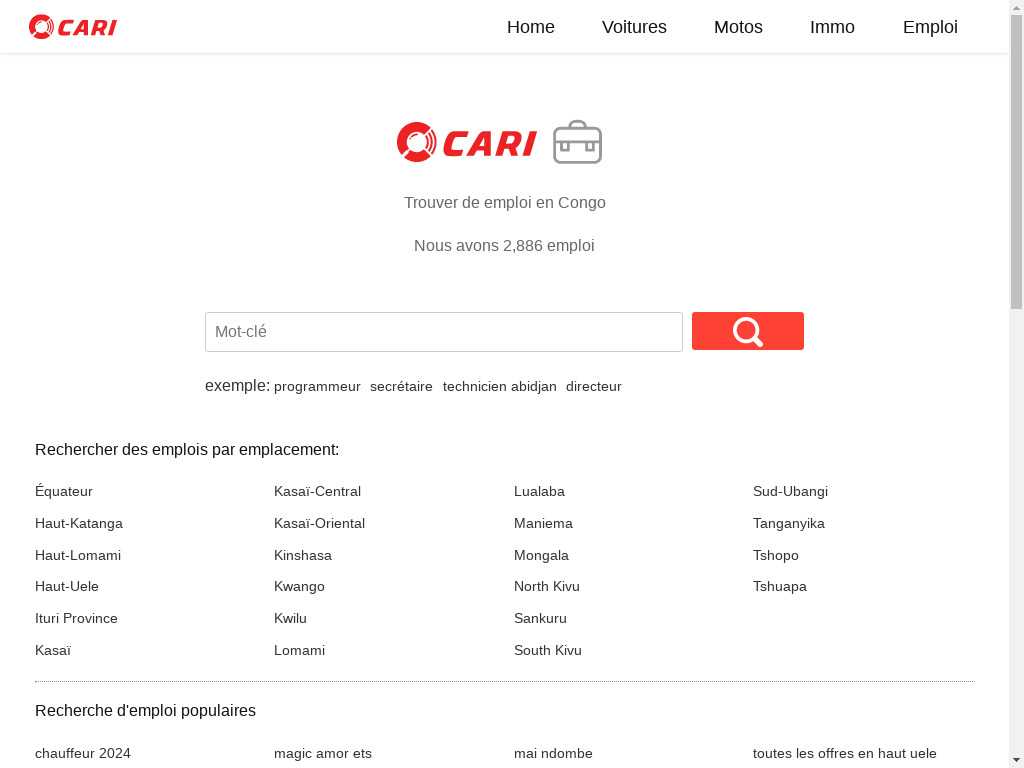Viewport: 1024px width, 768px height.
Task: Open the Home menu item
Action: (530, 27)
